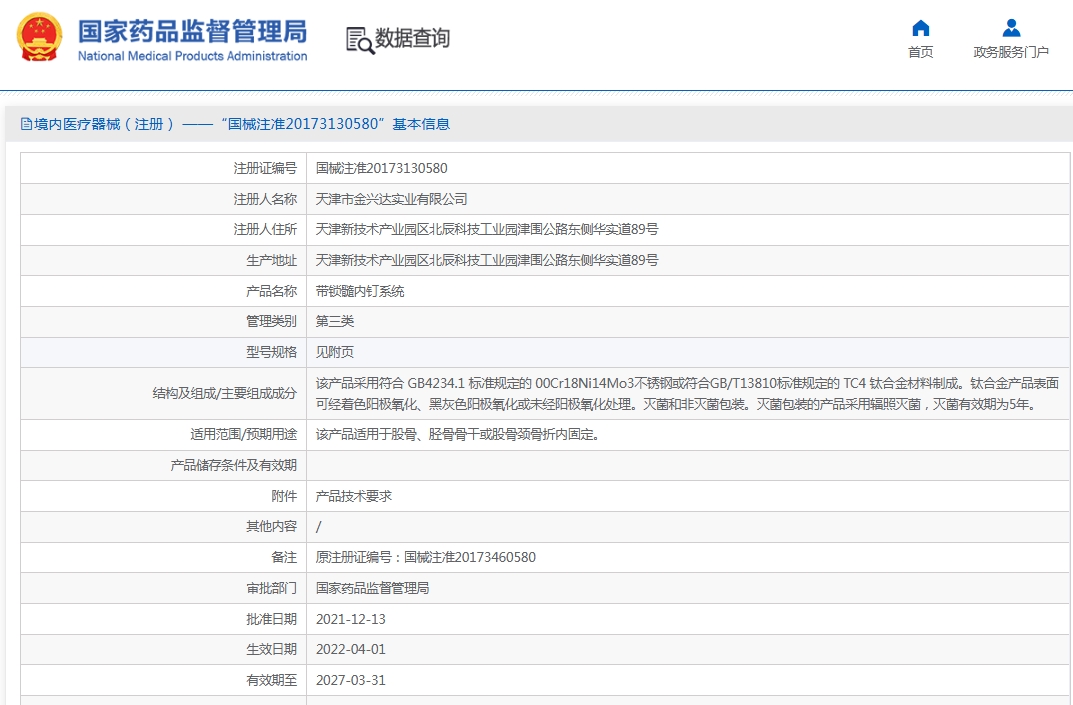Click the 生效日期 label

272,649
